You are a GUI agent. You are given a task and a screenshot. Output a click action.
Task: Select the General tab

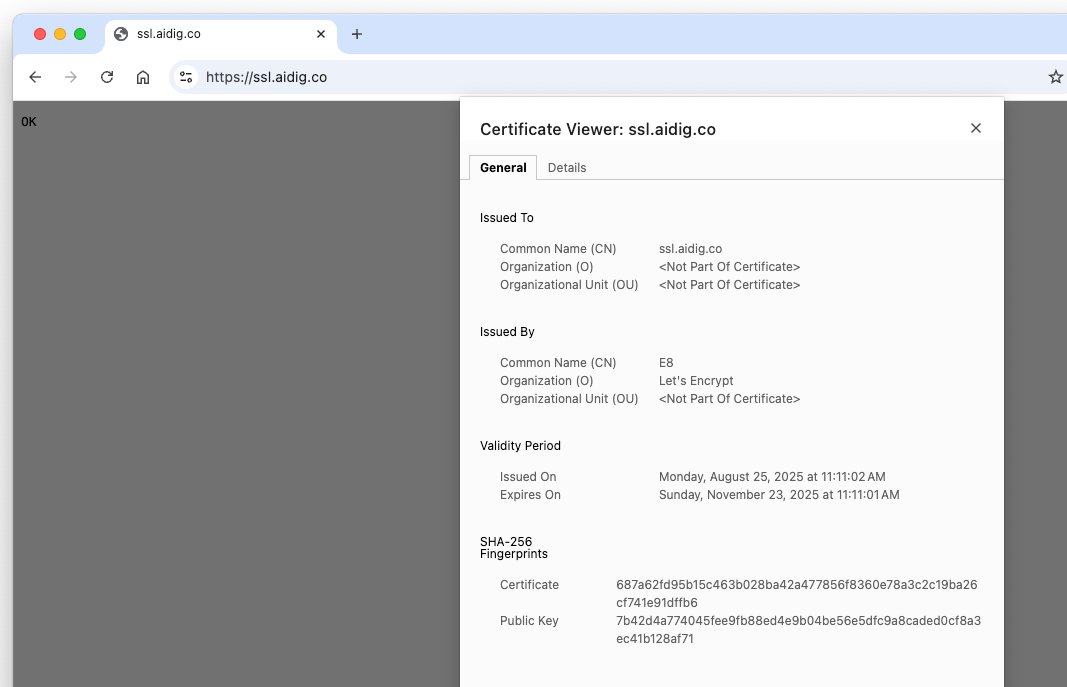point(503,167)
